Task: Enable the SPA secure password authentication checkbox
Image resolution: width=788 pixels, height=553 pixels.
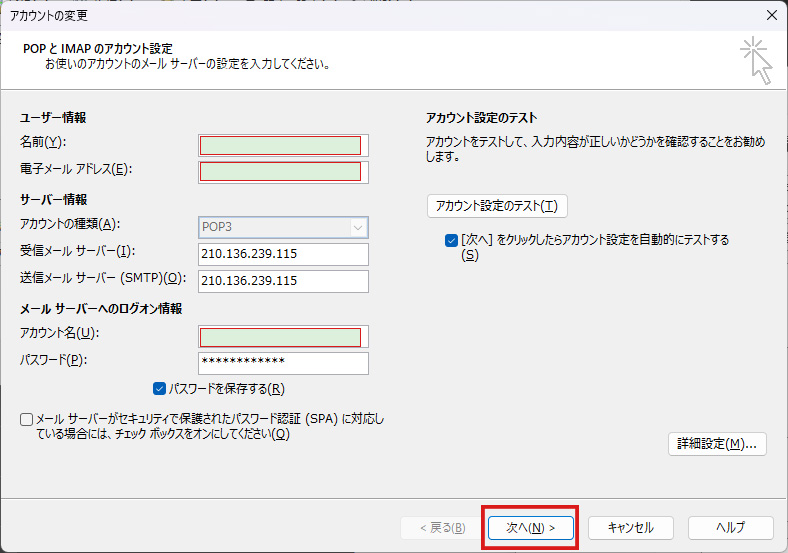Action: coord(26,419)
